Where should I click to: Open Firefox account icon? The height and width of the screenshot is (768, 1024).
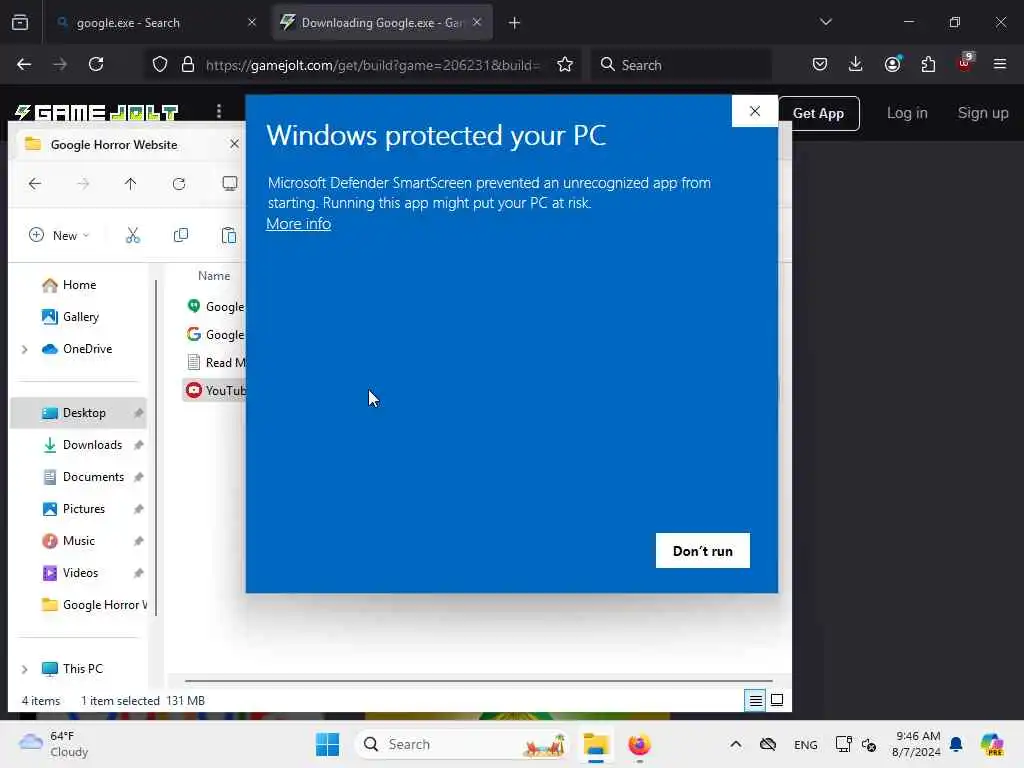892,64
